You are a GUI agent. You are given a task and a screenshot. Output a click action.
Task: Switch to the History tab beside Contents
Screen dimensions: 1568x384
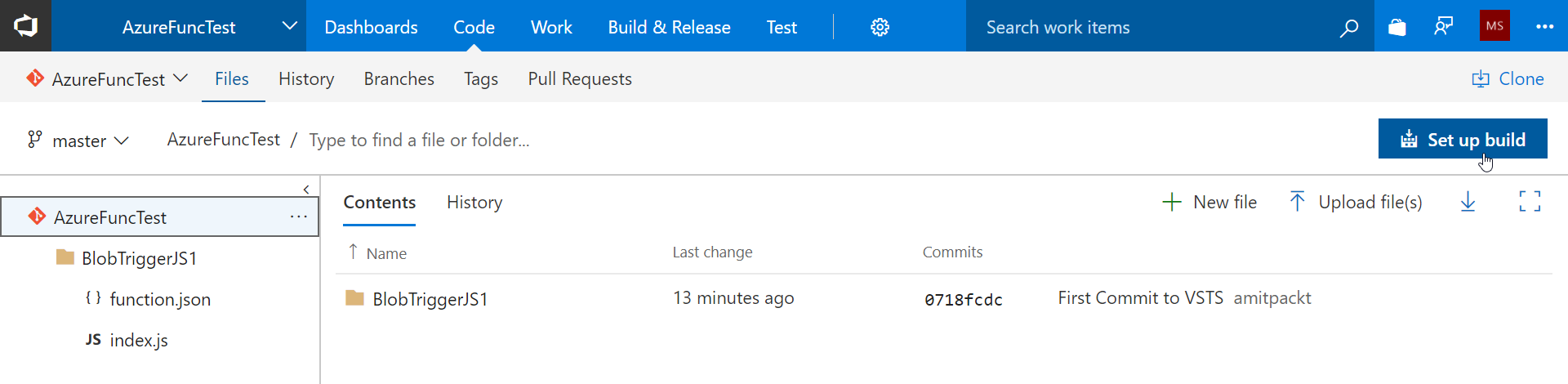click(x=474, y=203)
